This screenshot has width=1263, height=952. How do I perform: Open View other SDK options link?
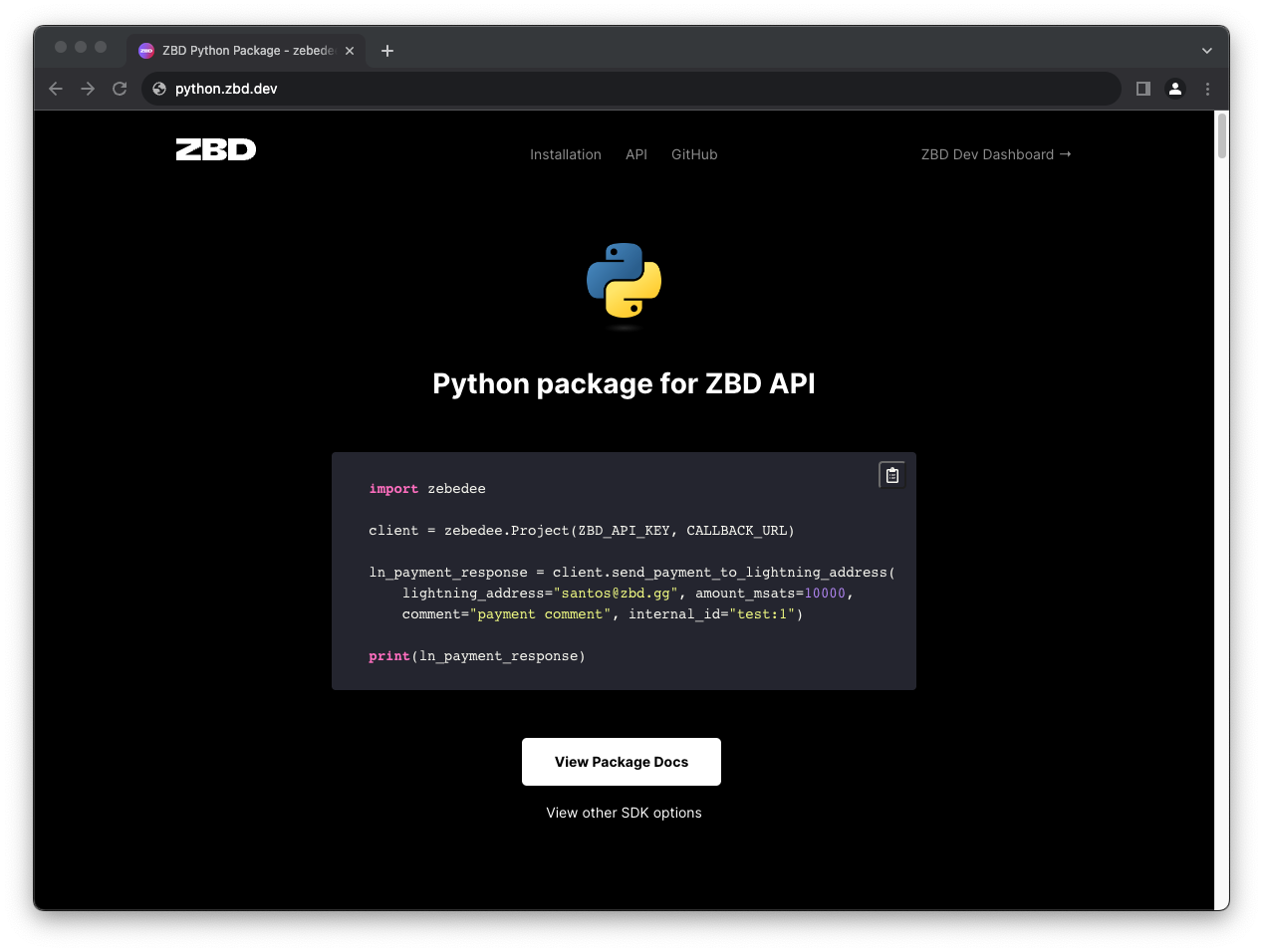pos(624,813)
